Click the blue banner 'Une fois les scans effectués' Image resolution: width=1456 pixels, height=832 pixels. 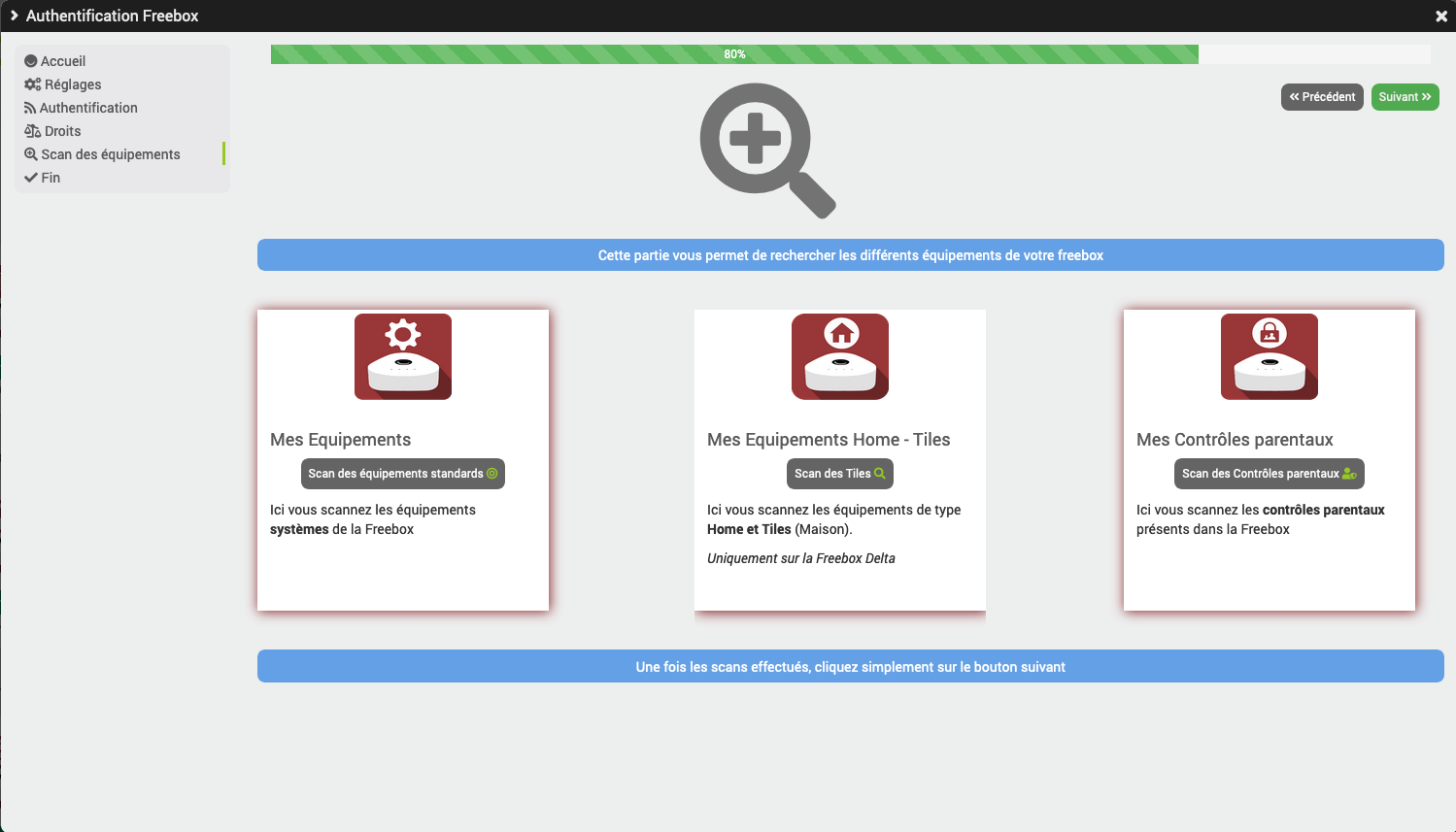[x=851, y=667]
